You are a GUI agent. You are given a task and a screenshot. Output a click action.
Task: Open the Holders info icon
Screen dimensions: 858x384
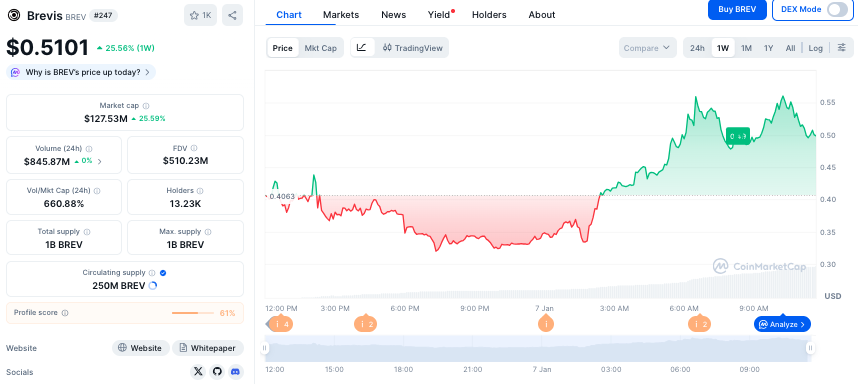click(x=200, y=191)
